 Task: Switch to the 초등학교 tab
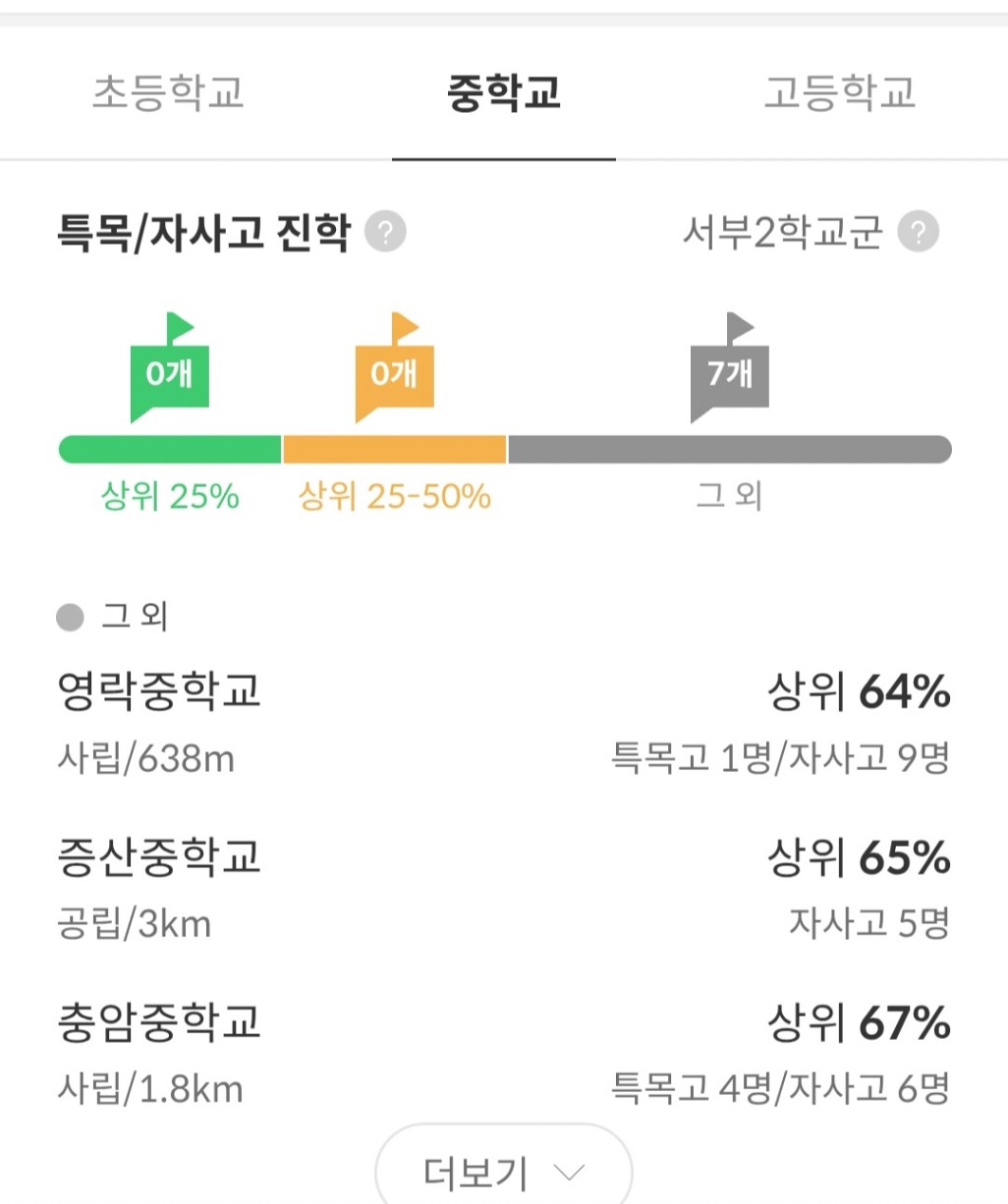(168, 92)
